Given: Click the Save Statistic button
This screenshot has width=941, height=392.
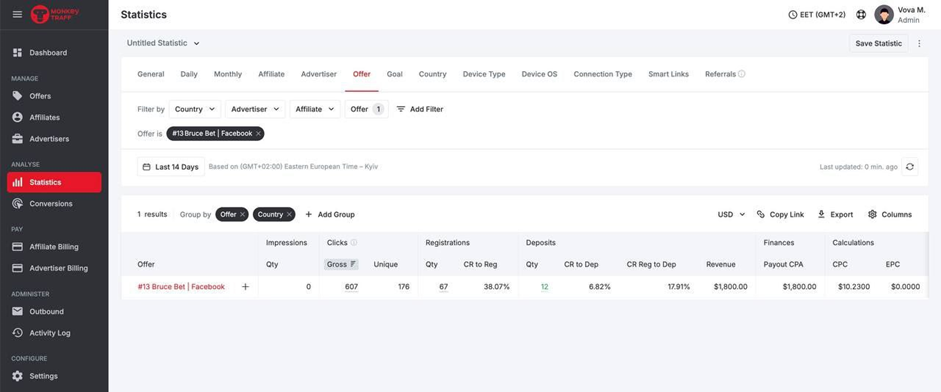Looking at the screenshot, I should coord(879,43).
